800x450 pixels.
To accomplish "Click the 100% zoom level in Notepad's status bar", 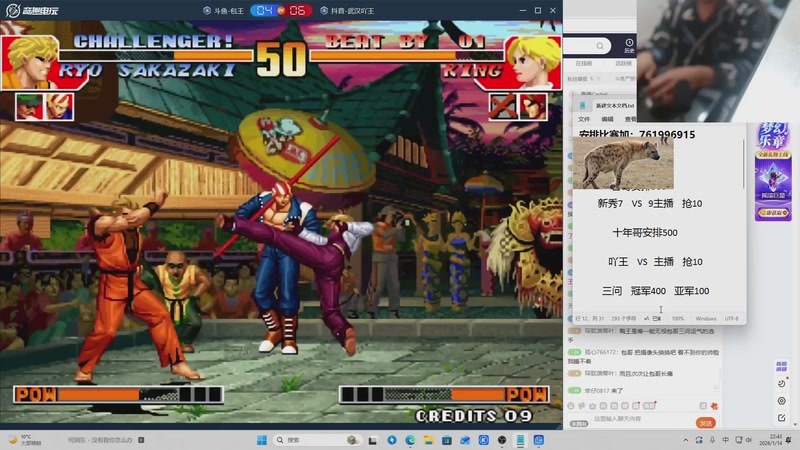I will coord(678,318).
